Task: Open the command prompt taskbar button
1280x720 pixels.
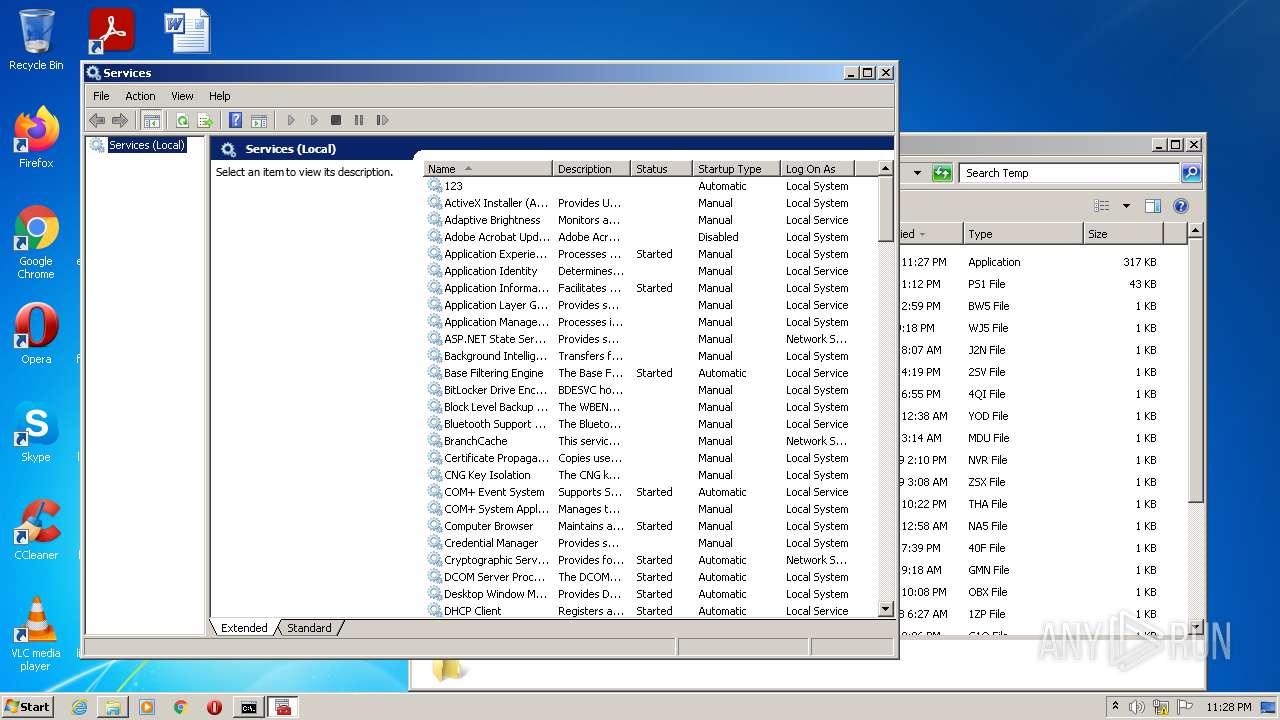Action: [x=248, y=707]
